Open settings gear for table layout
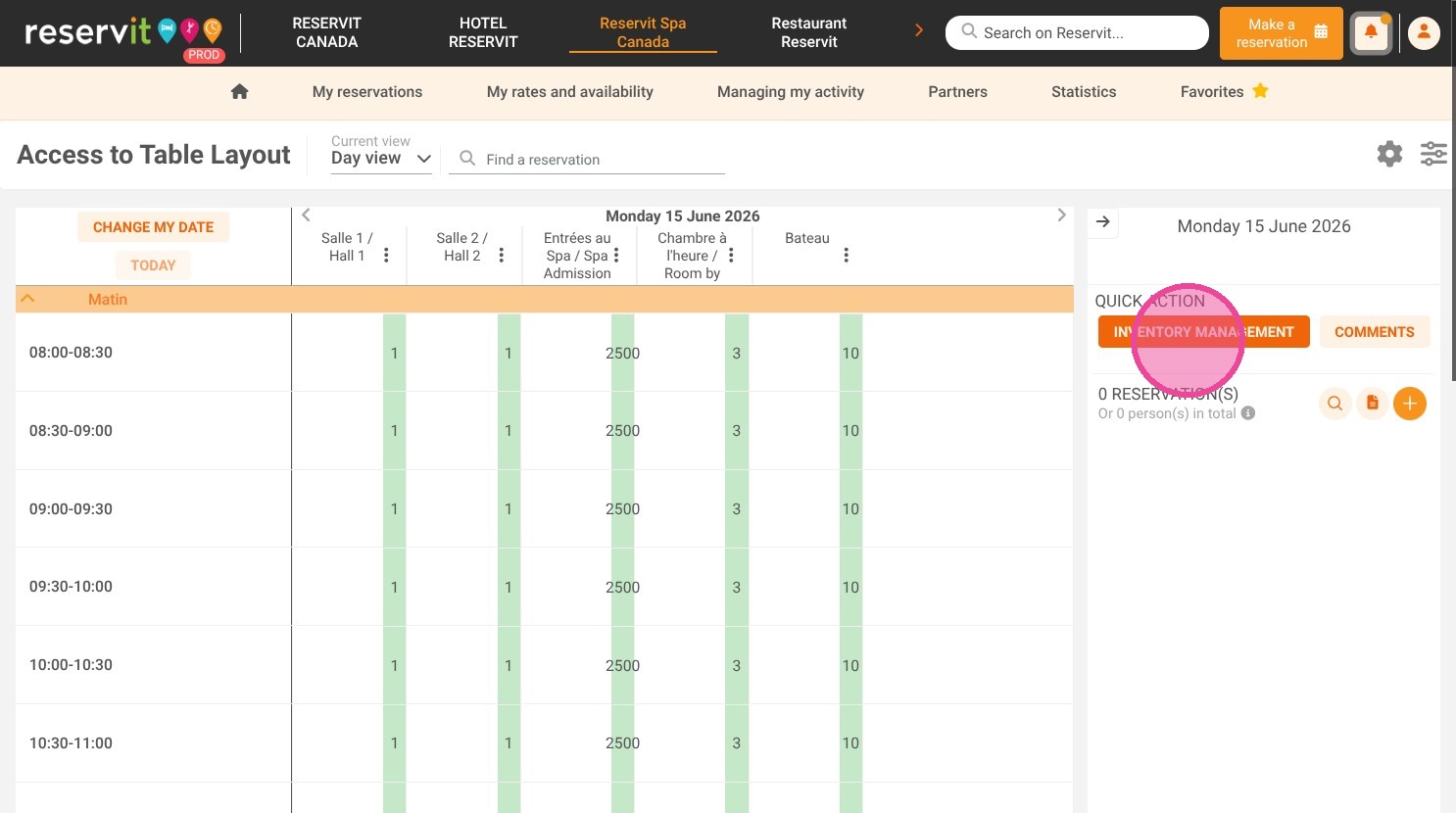The image size is (1456, 813). pyautogui.click(x=1389, y=154)
